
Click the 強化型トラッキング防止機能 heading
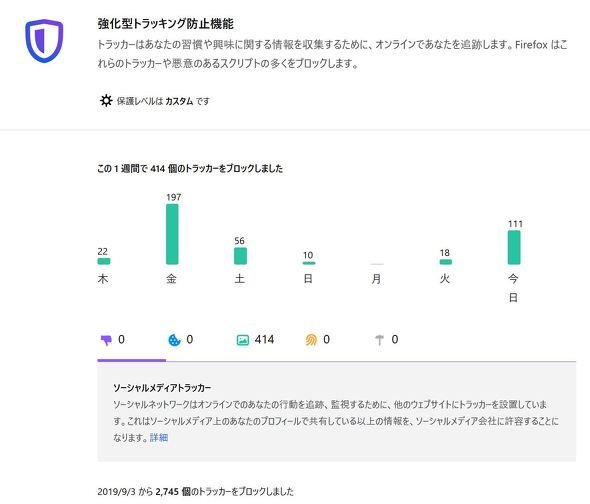(166, 24)
